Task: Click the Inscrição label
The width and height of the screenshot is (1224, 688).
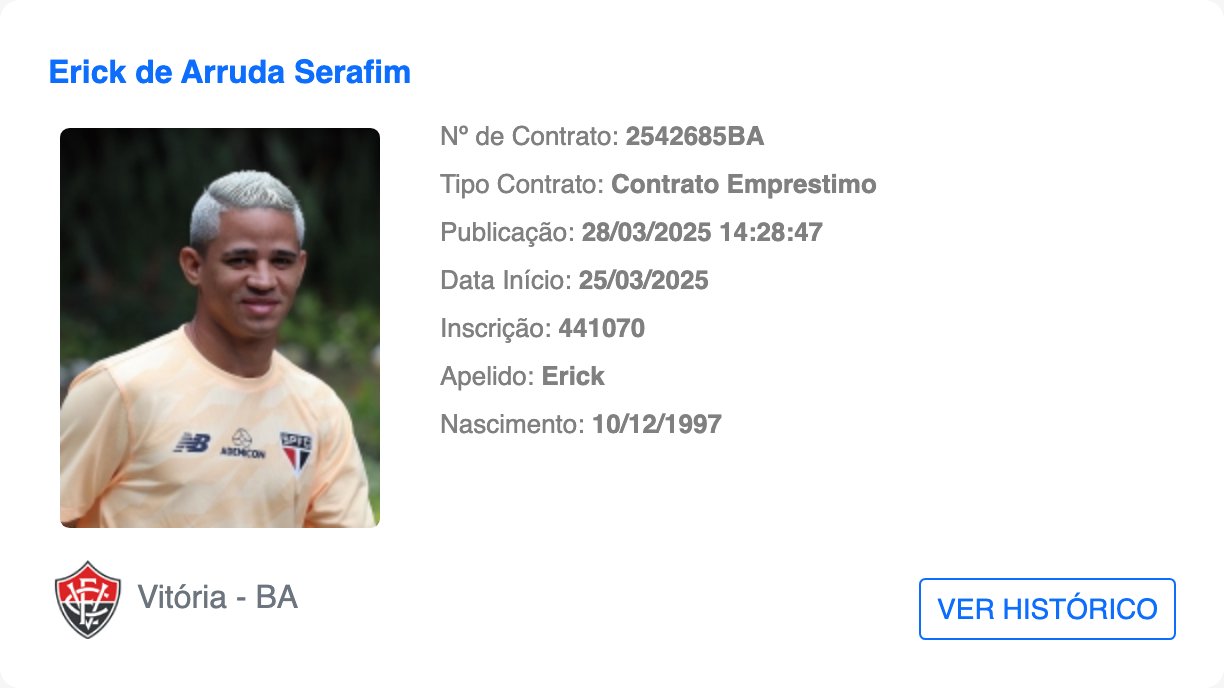Action: point(496,329)
